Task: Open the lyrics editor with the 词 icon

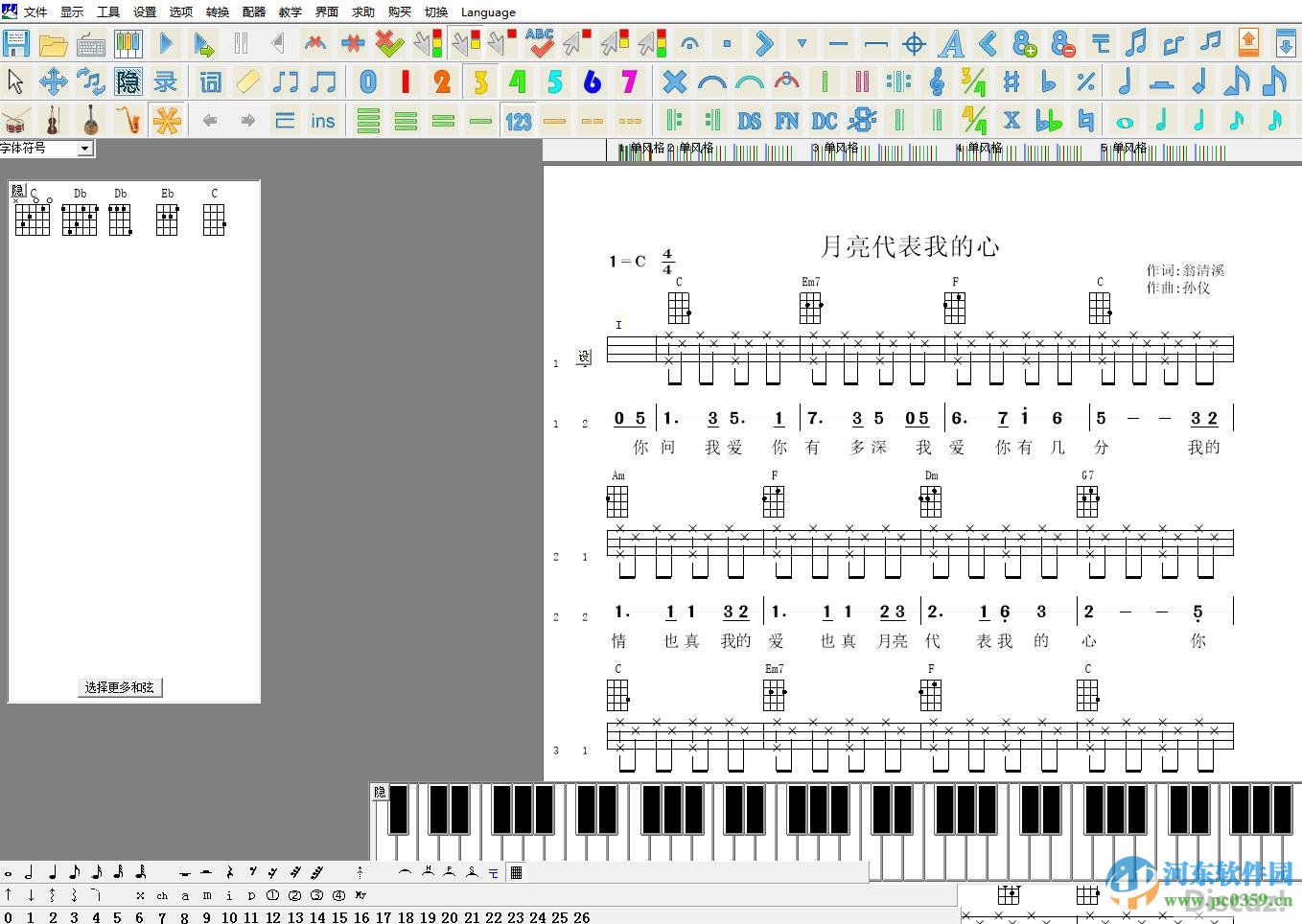Action: point(210,82)
